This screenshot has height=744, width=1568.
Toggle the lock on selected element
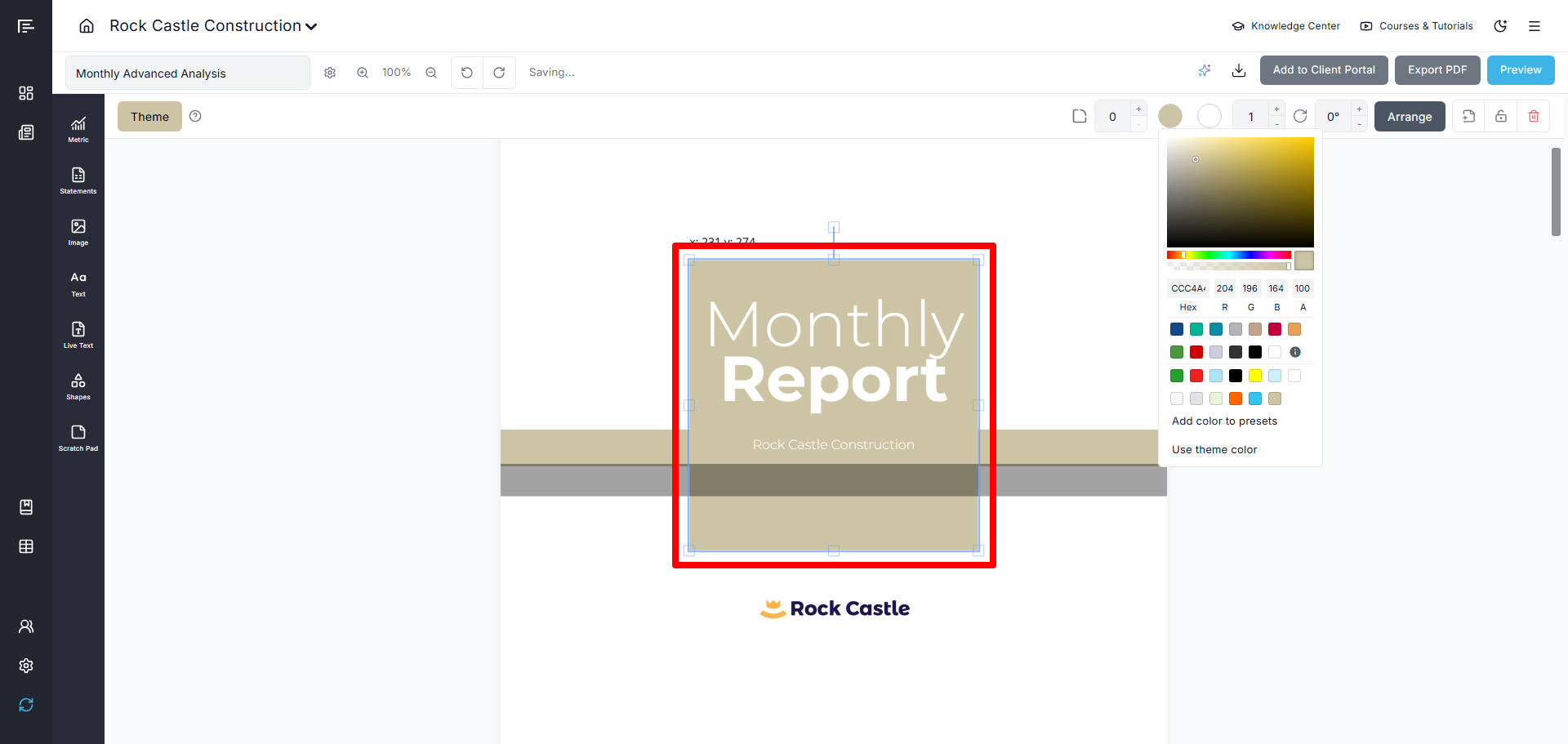pyautogui.click(x=1501, y=117)
